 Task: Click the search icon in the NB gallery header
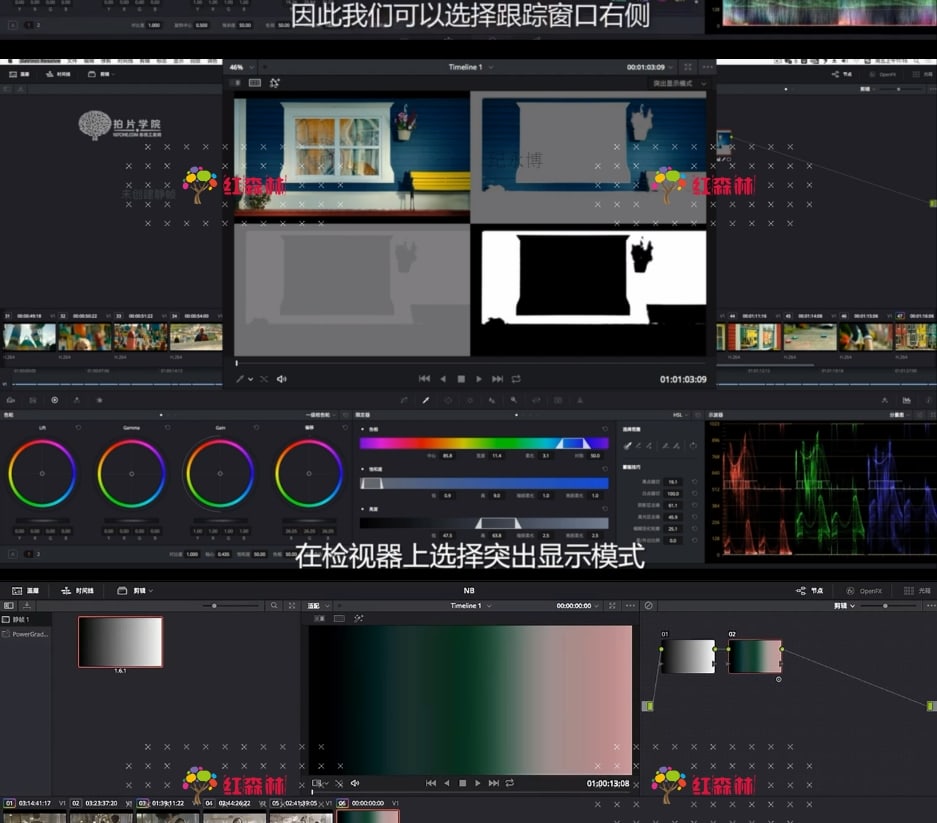(x=274, y=605)
